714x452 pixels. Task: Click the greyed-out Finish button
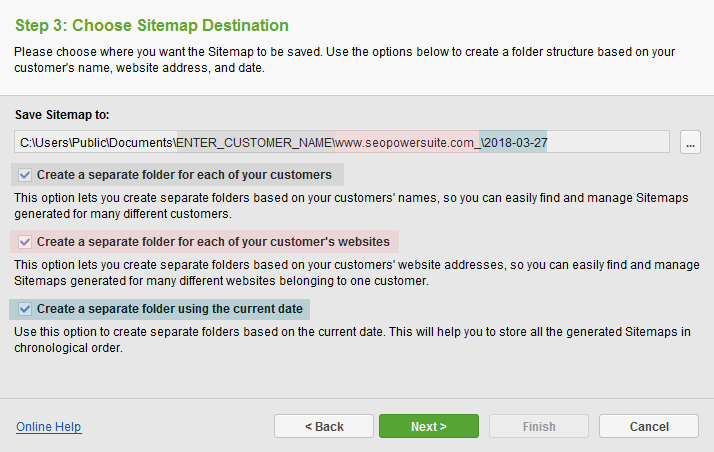coord(539,426)
